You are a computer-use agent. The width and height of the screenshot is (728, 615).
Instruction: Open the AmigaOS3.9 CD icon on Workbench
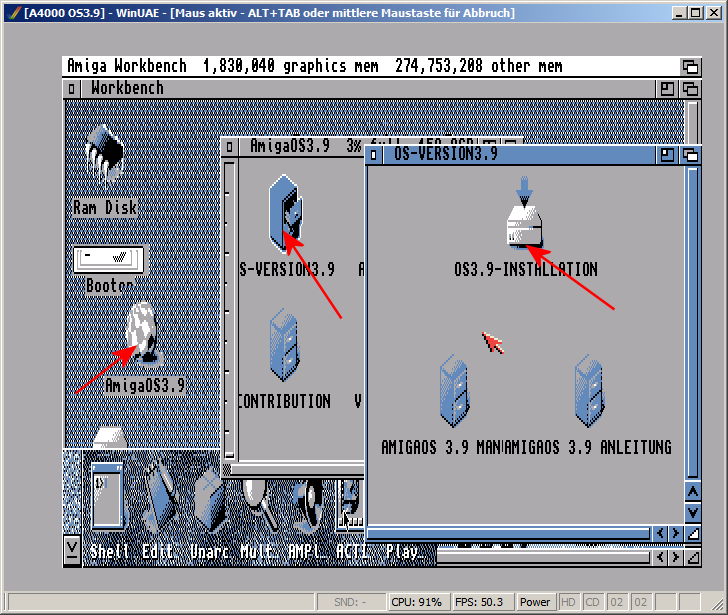tap(143, 333)
